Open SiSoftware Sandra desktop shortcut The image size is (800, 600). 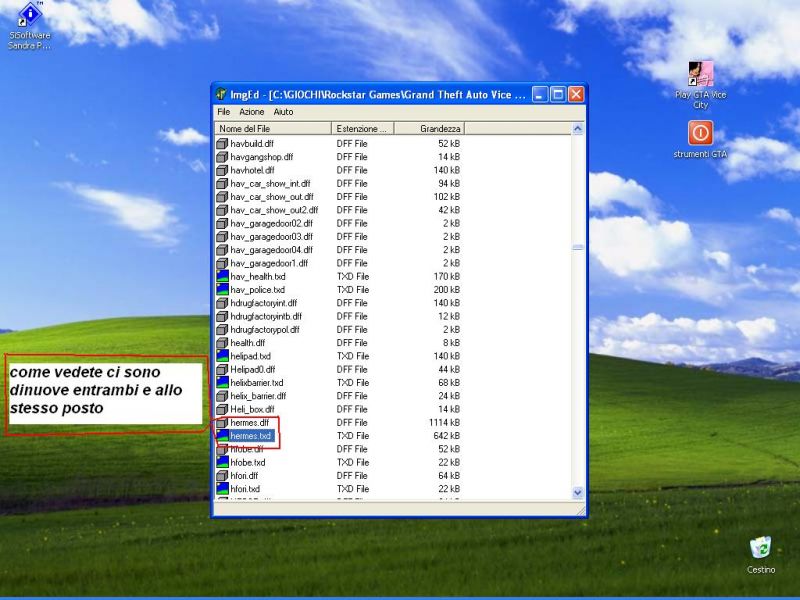click(x=30, y=26)
